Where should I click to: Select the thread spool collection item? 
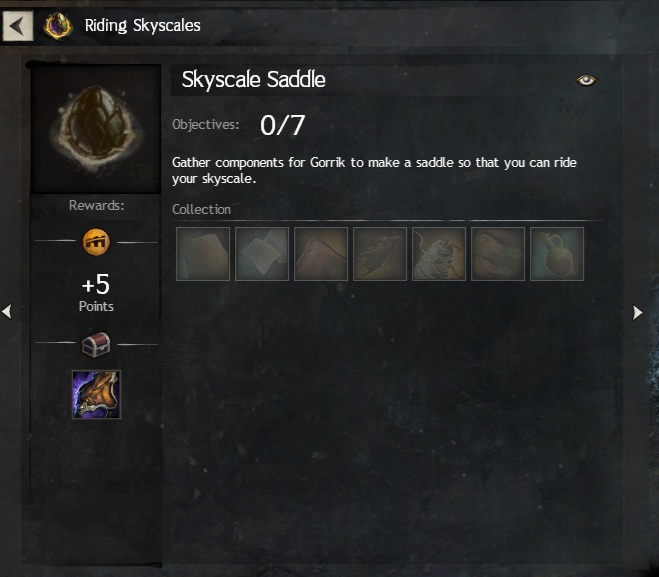(439, 254)
